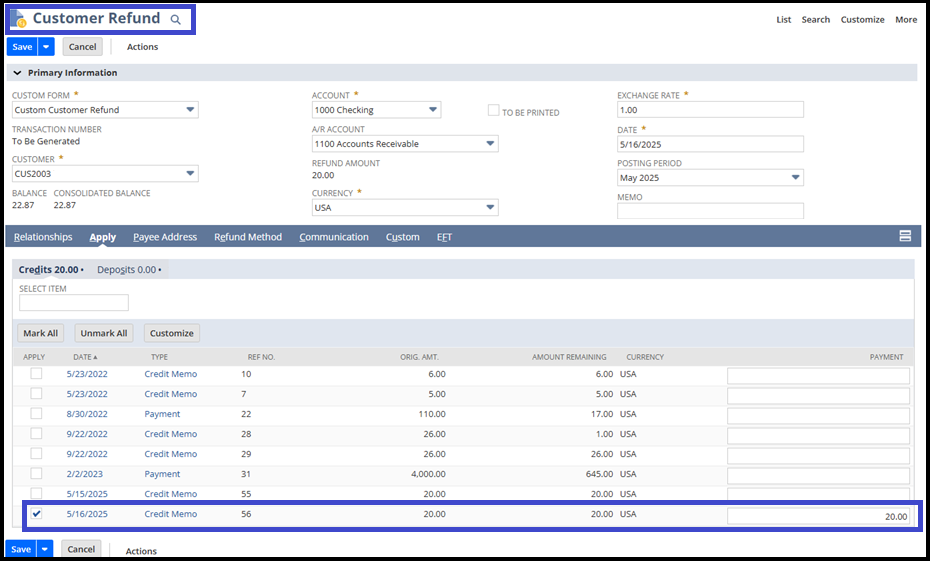930x561 pixels.
Task: Switch to the Communication tab
Action: point(334,237)
